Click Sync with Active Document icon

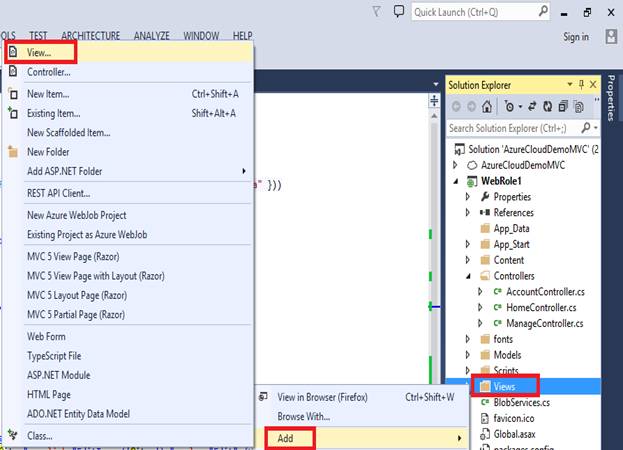pyautogui.click(x=532, y=106)
